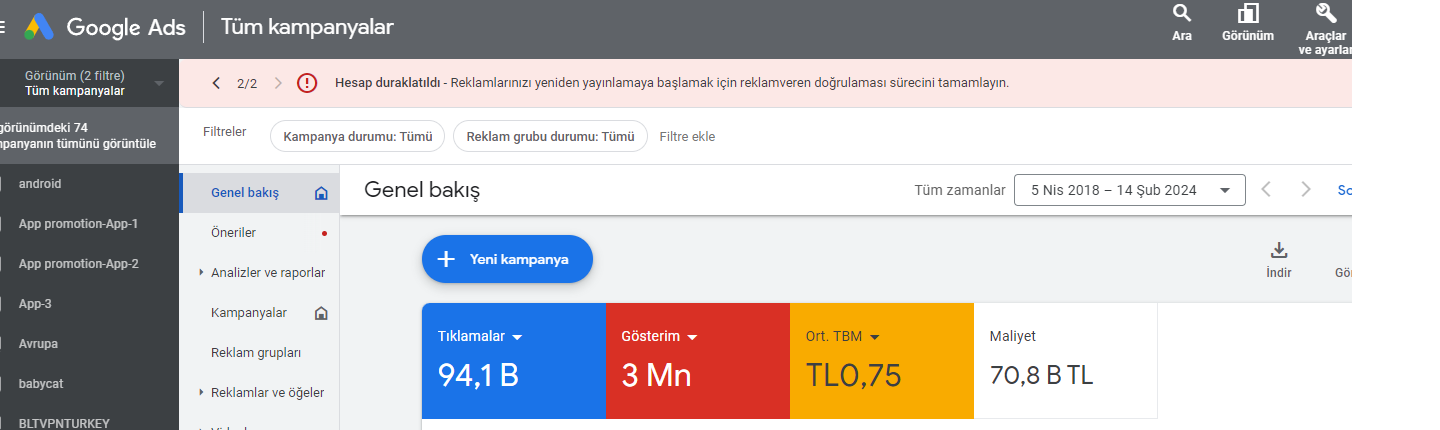This screenshot has height=430, width=1440.
Task: Click the home icon next to Genel bakış
Action: [321, 193]
